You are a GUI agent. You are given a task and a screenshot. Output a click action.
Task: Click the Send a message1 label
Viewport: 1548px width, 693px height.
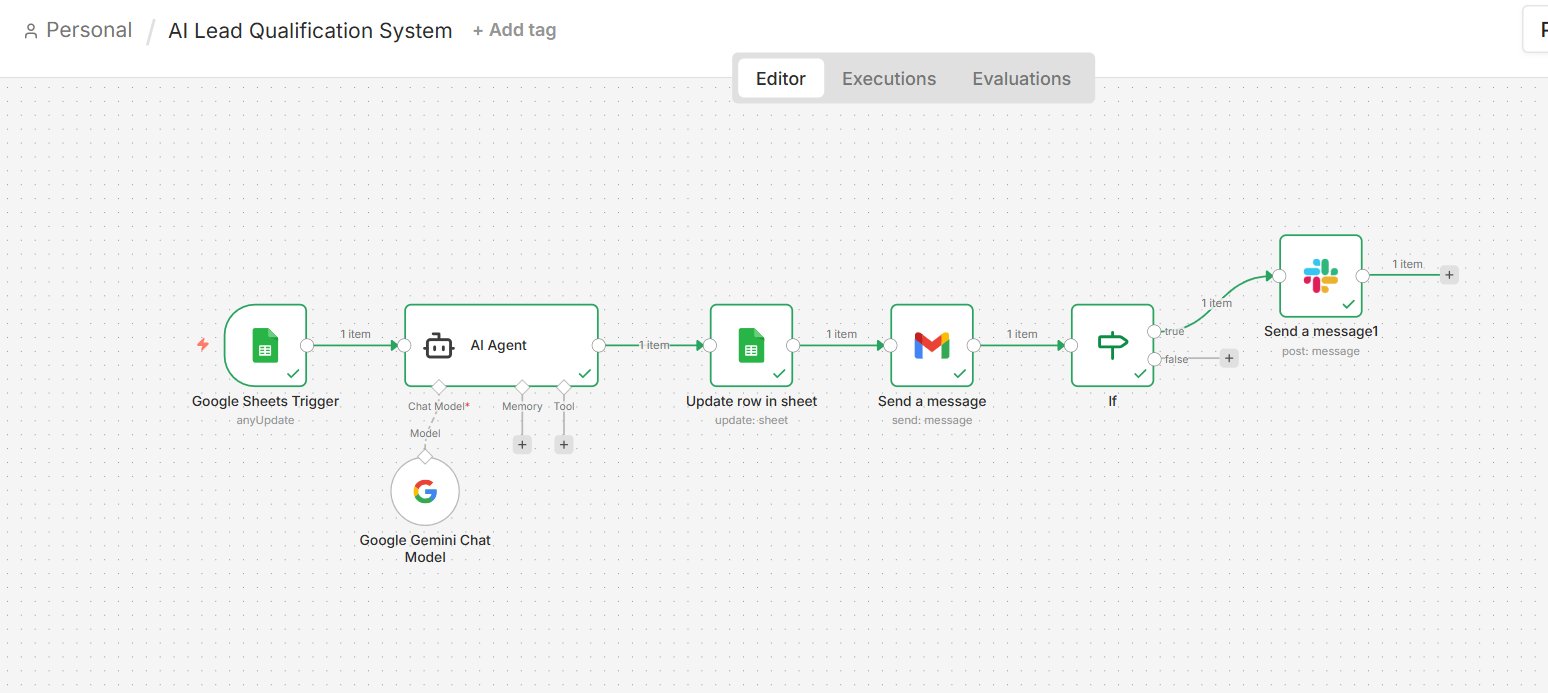click(x=1321, y=331)
